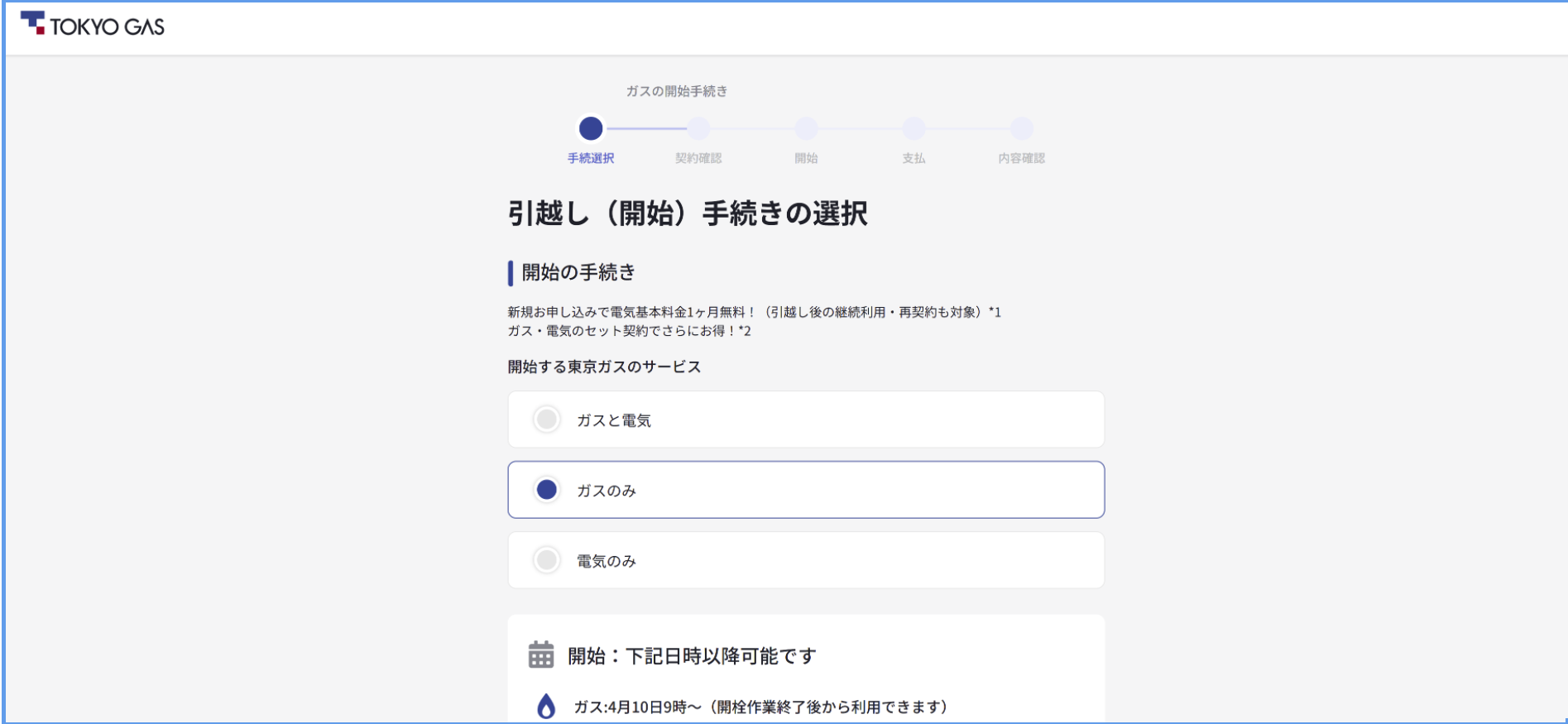Image resolution: width=1568 pixels, height=724 pixels.
Task: Click the 支払 step circle
Action: (913, 128)
